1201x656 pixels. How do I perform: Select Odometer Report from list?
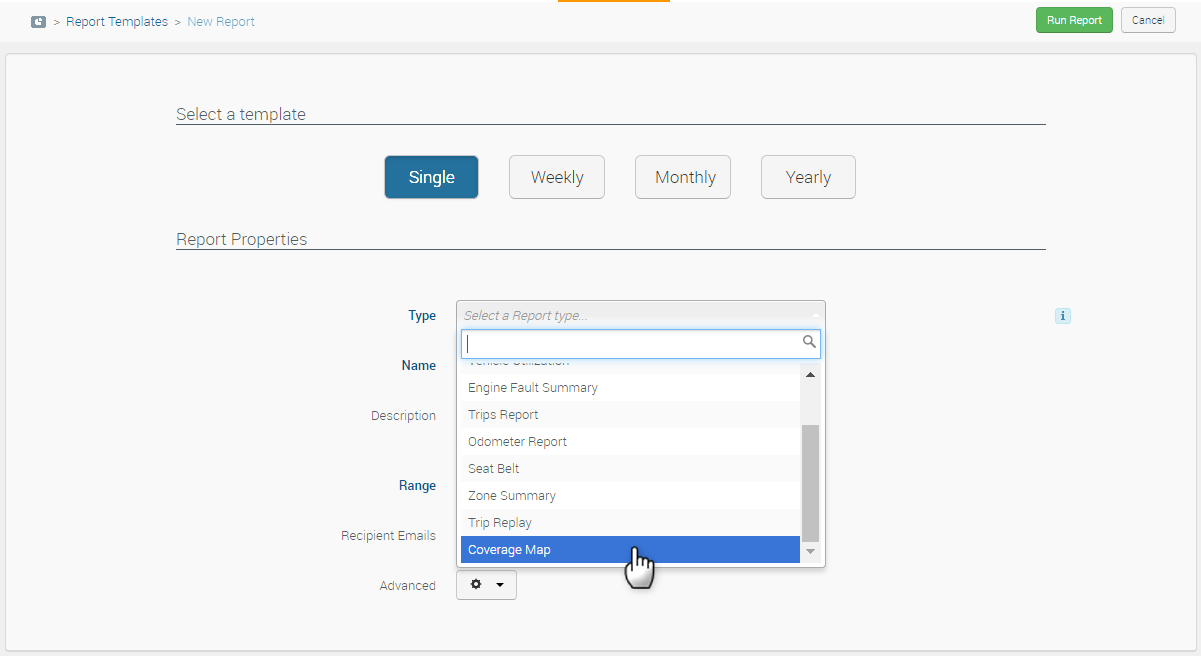click(x=630, y=442)
